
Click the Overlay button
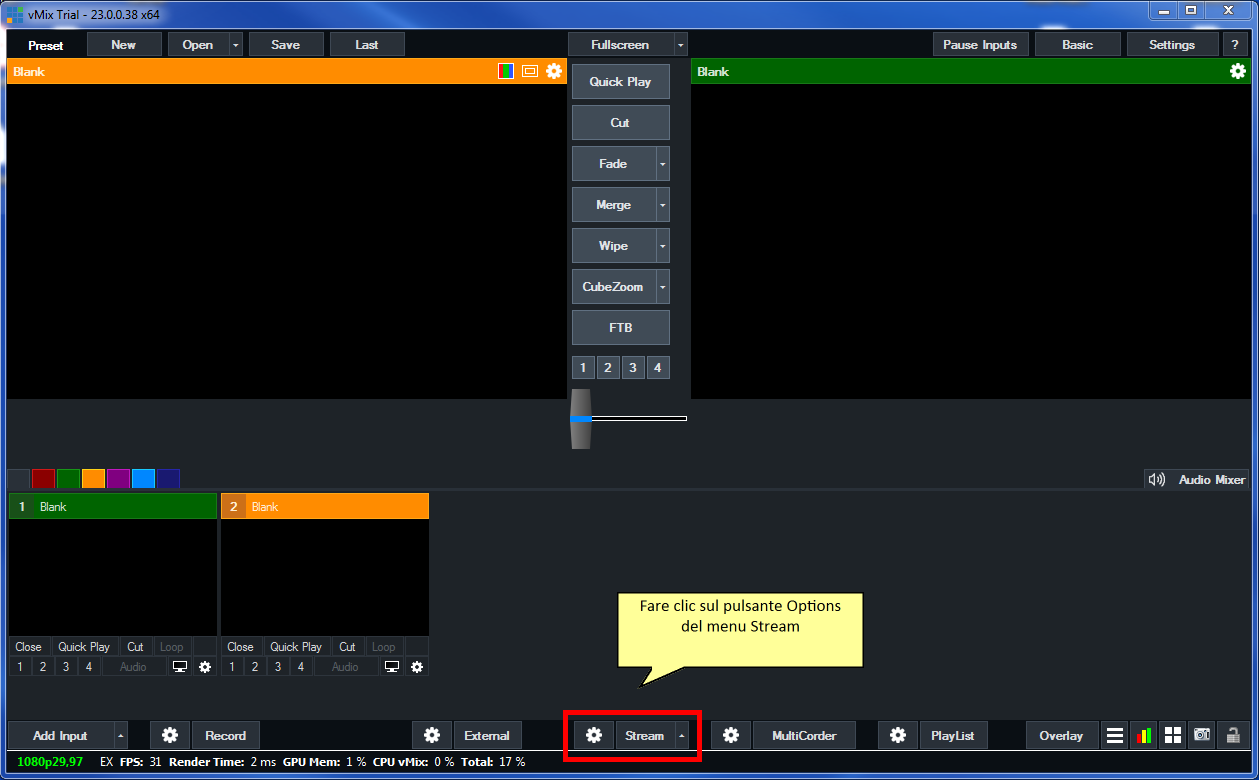click(x=1061, y=735)
